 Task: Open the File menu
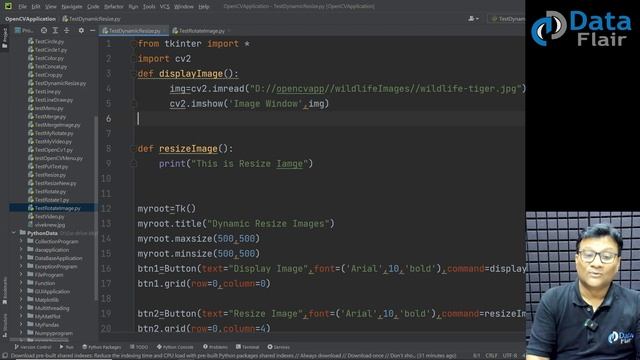22,7
